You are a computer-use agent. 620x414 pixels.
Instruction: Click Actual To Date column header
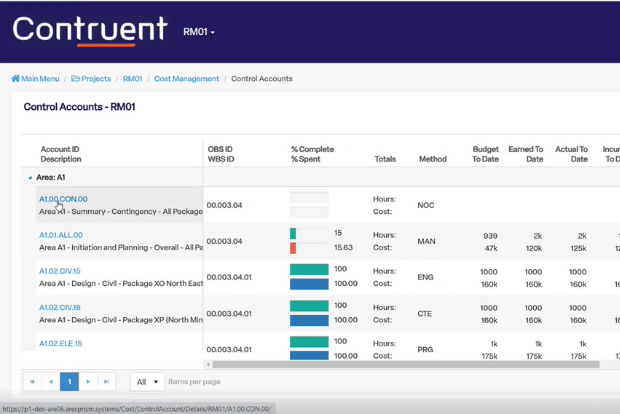click(571, 154)
